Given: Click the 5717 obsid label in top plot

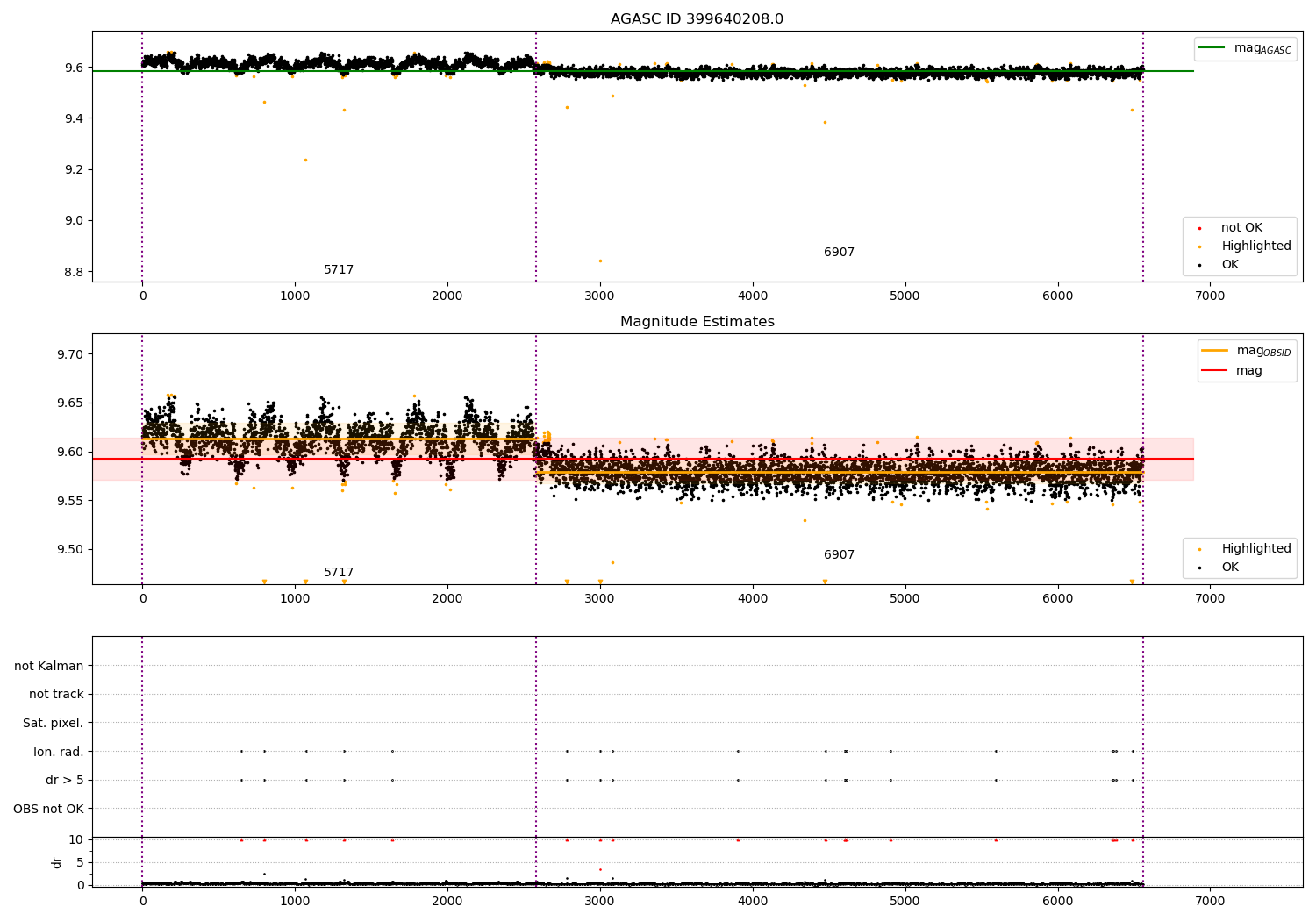Looking at the screenshot, I should click(x=339, y=270).
